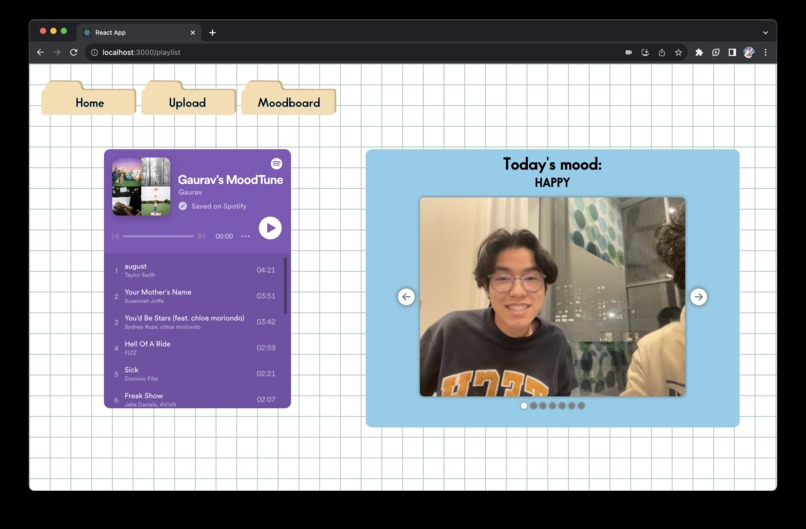This screenshot has height=529, width=806.
Task: Click the track list scrollbar in the Spotify widget
Action: coord(285,286)
